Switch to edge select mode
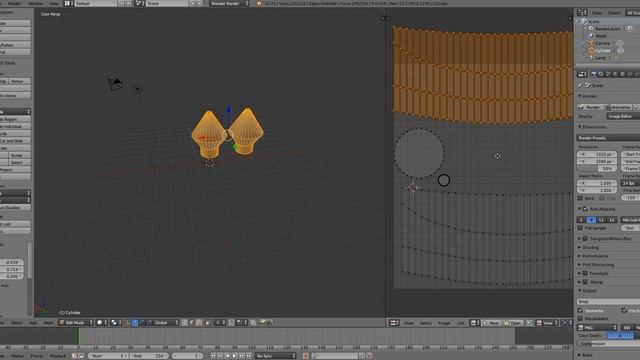The height and width of the screenshot is (360, 640). 191,322
